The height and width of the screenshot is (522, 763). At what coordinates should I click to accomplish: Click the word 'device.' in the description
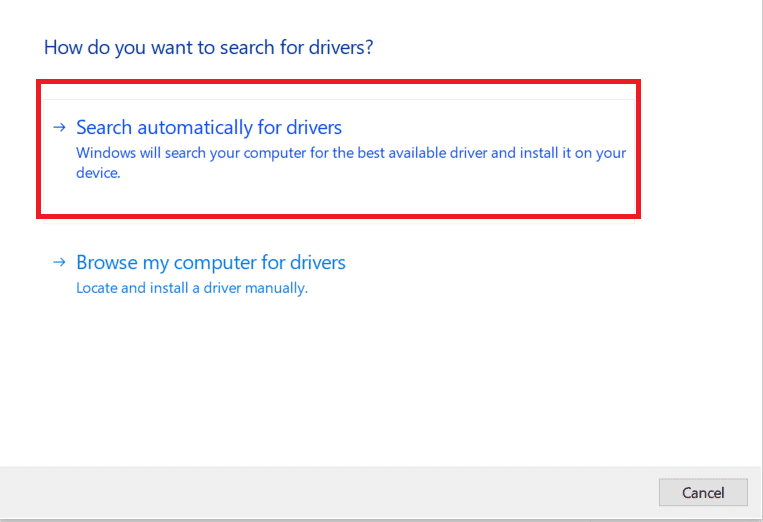pyautogui.click(x=98, y=173)
